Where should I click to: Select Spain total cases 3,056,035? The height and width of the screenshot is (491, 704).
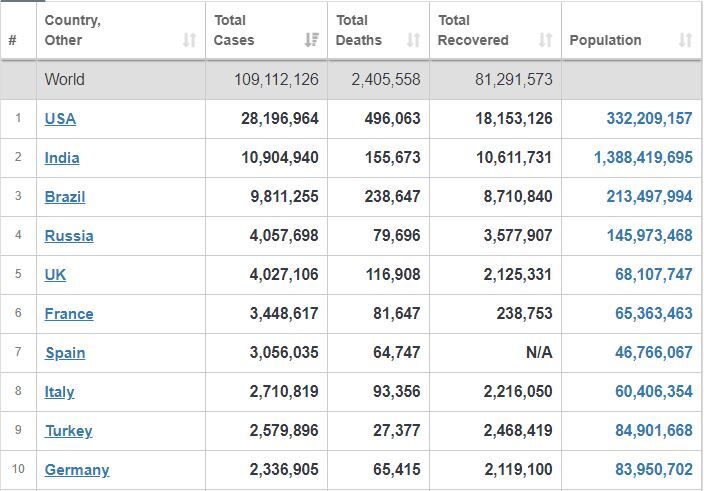coord(284,352)
